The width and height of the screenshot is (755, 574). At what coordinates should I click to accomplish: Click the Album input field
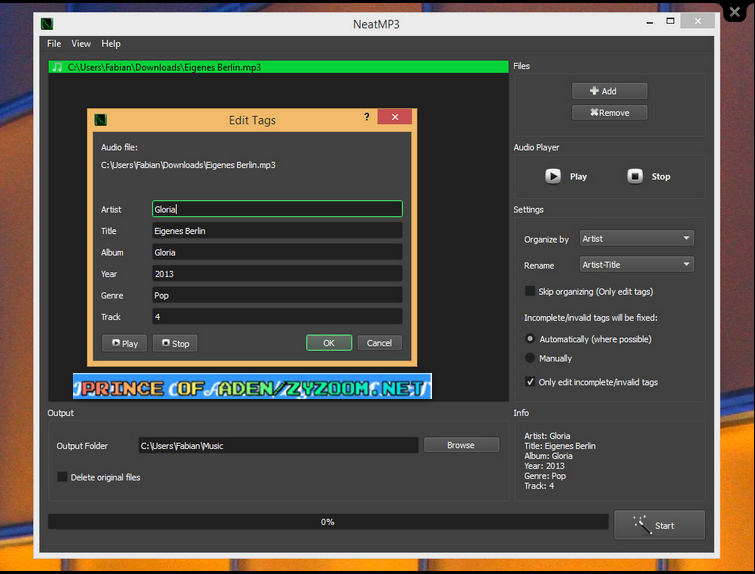(277, 252)
